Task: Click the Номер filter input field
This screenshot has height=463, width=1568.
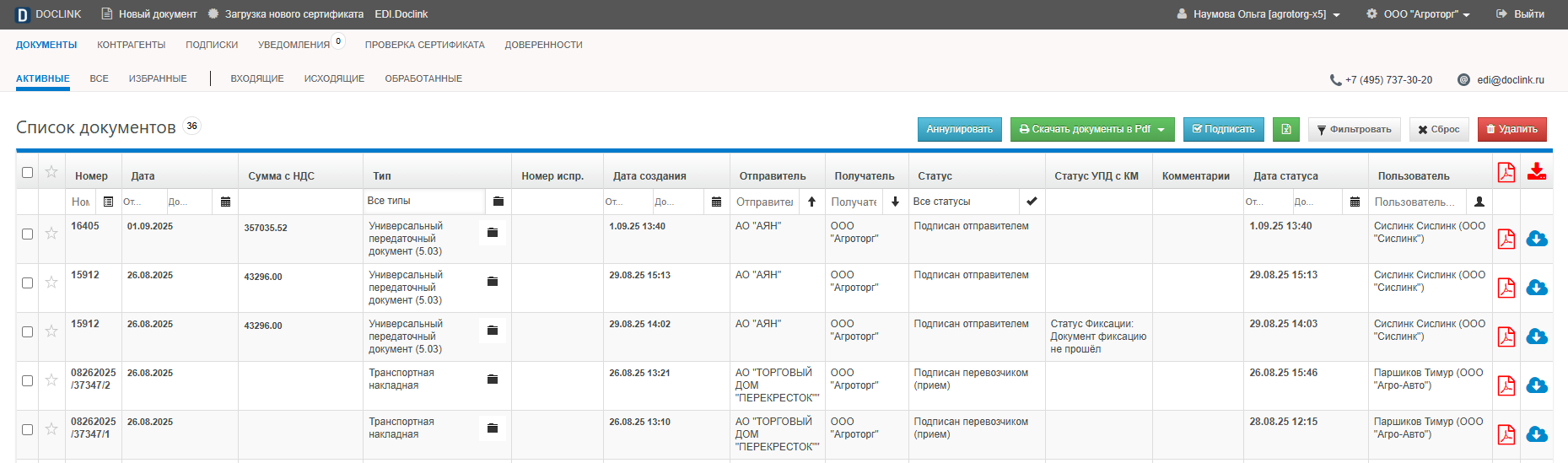Action: click(81, 202)
